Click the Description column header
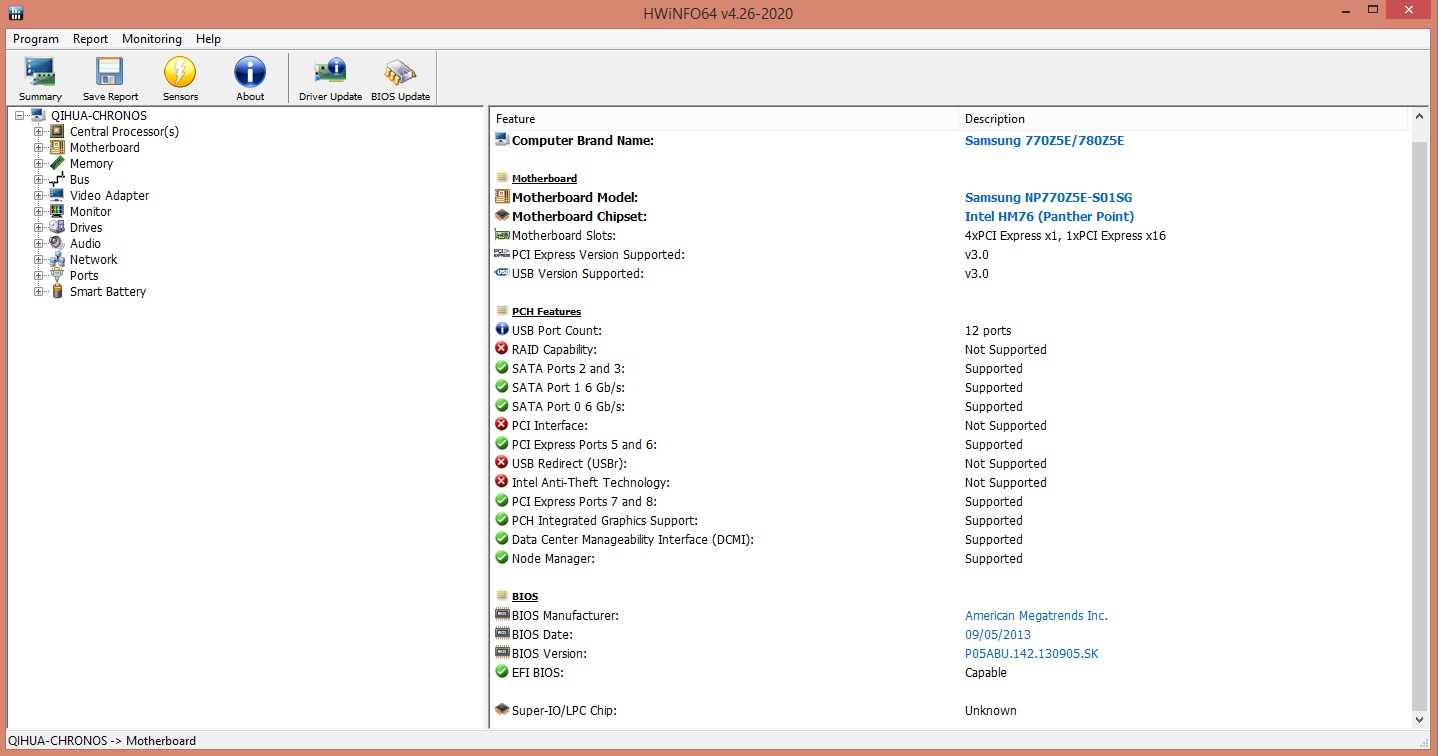 pyautogui.click(x=1183, y=119)
